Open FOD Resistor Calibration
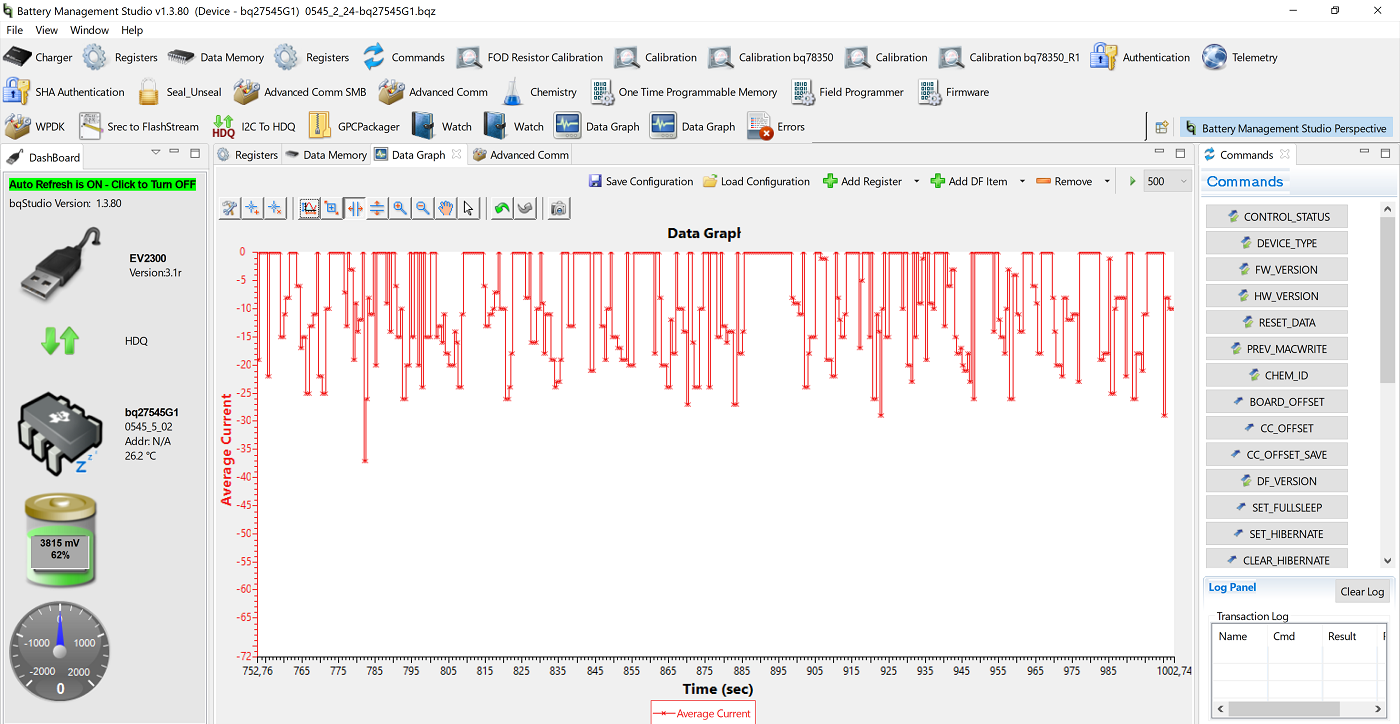This screenshot has height=724, width=1400. (530, 57)
